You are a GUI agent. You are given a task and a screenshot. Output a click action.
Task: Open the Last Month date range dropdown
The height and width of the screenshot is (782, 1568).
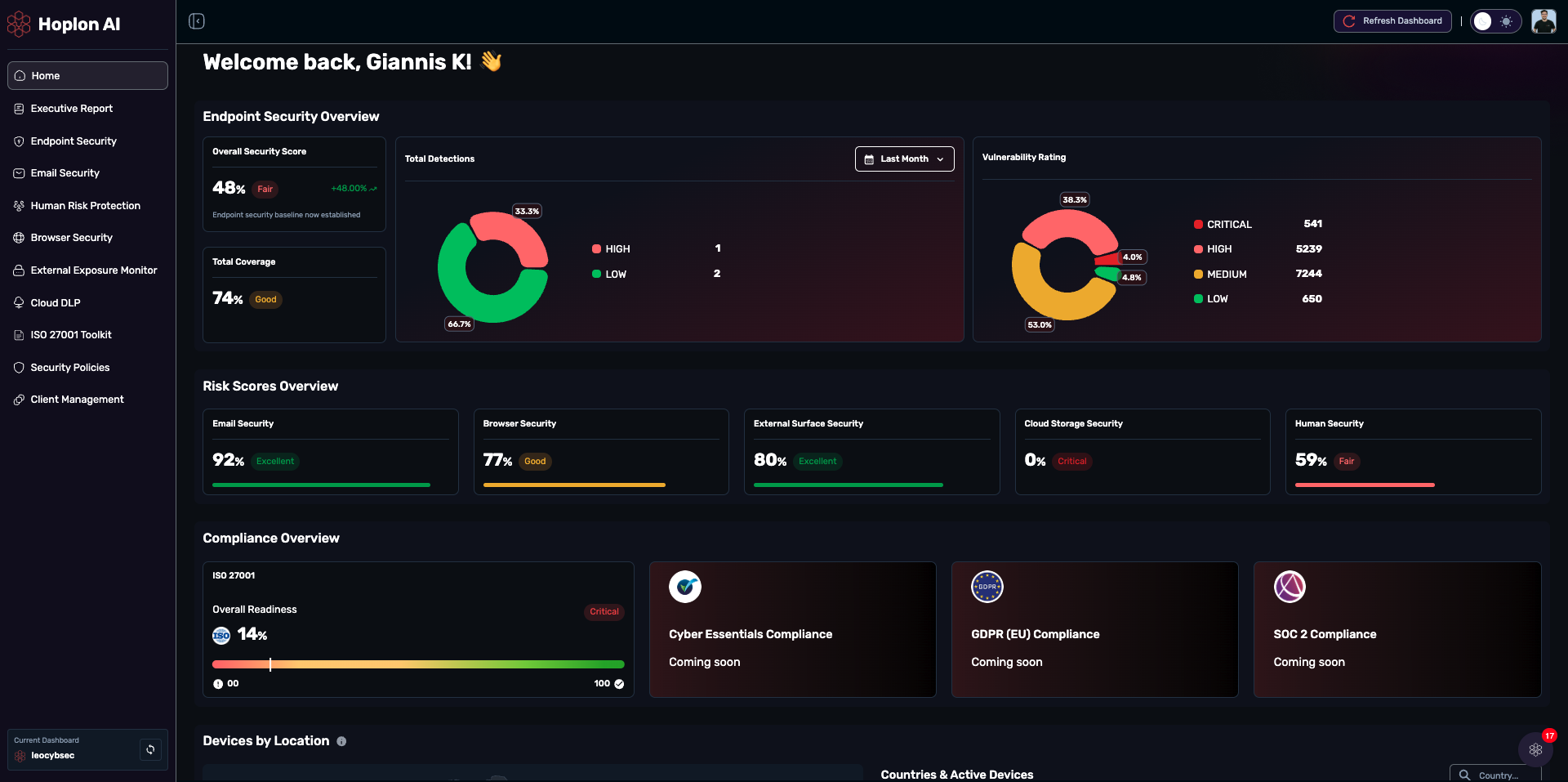point(904,159)
